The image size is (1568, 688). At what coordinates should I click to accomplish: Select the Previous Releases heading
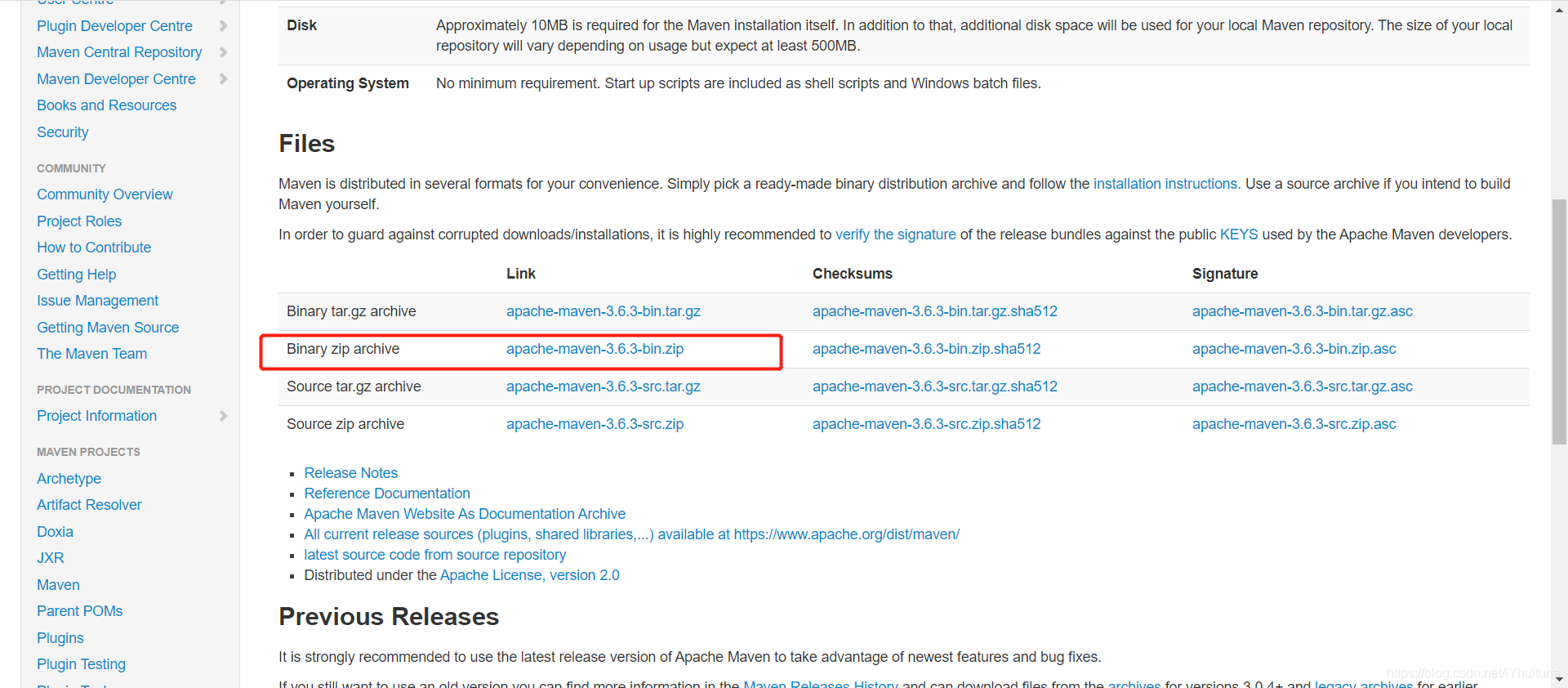pos(389,617)
